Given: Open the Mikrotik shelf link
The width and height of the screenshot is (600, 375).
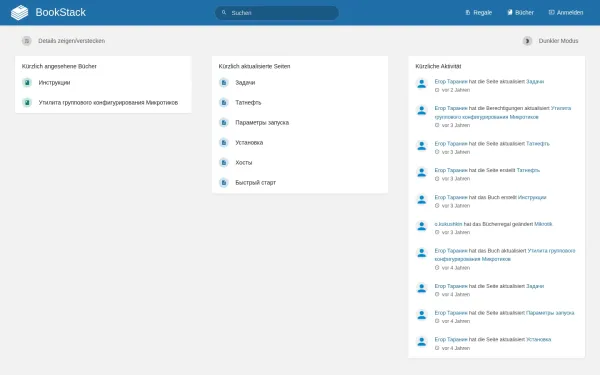Looking at the screenshot, I should pos(543,224).
